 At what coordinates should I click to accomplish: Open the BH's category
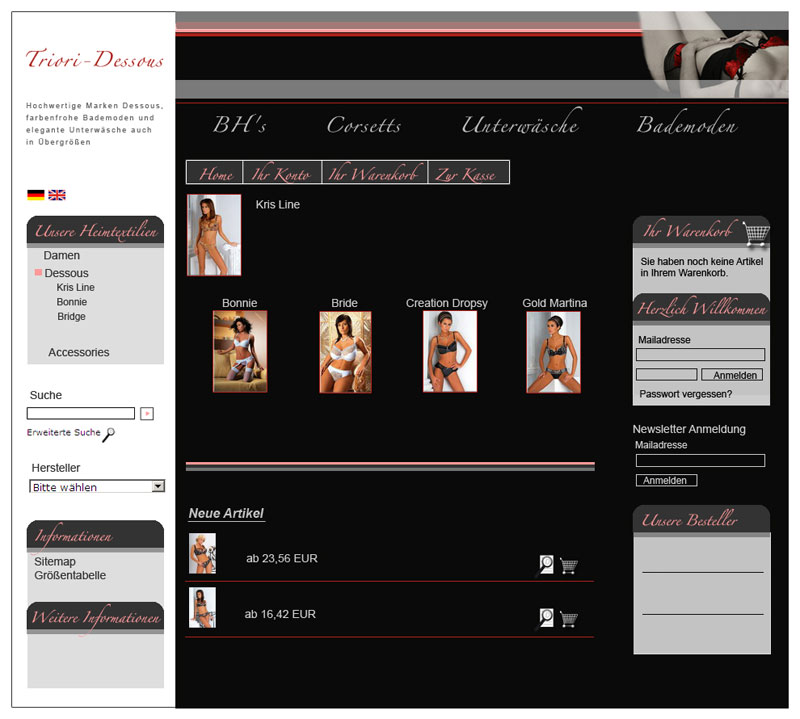coord(239,125)
